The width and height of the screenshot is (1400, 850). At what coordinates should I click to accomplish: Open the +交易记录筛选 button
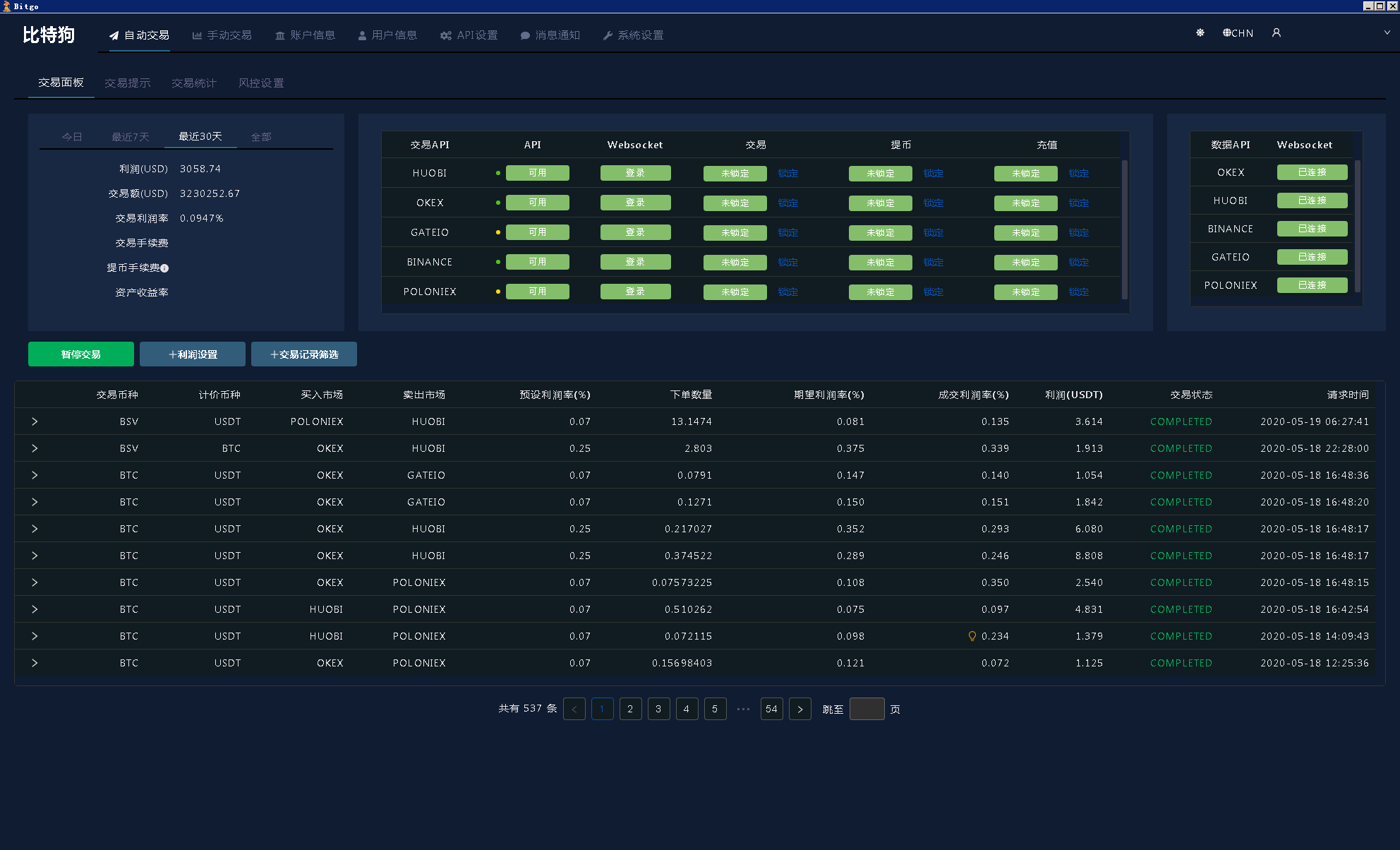tap(304, 354)
